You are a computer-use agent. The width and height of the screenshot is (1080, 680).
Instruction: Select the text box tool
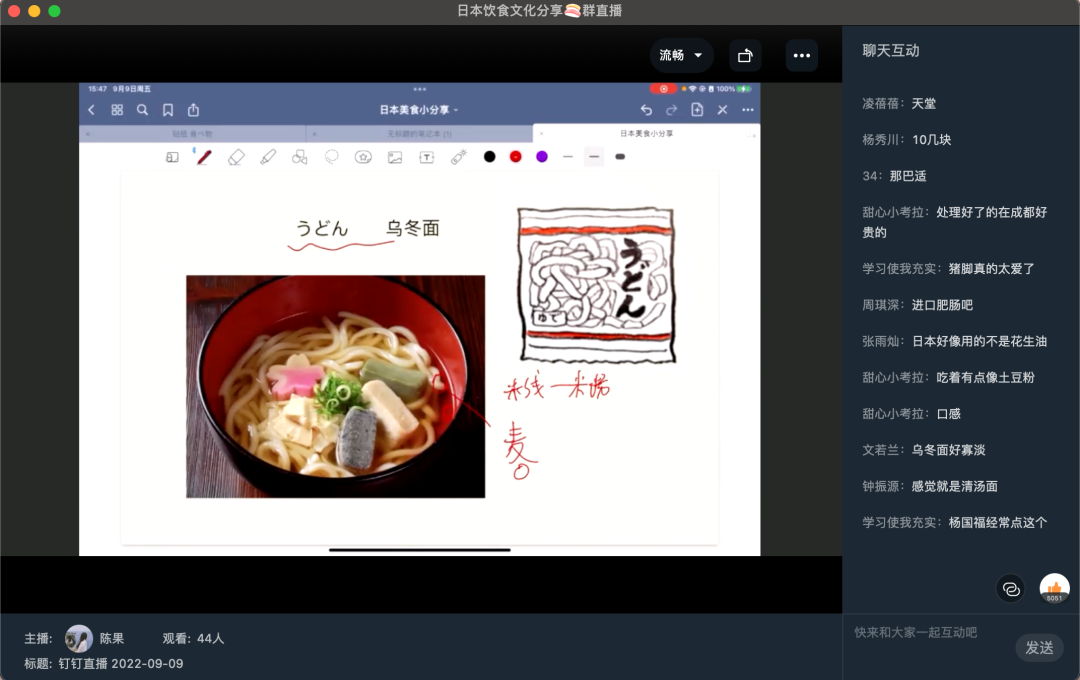click(x=426, y=157)
